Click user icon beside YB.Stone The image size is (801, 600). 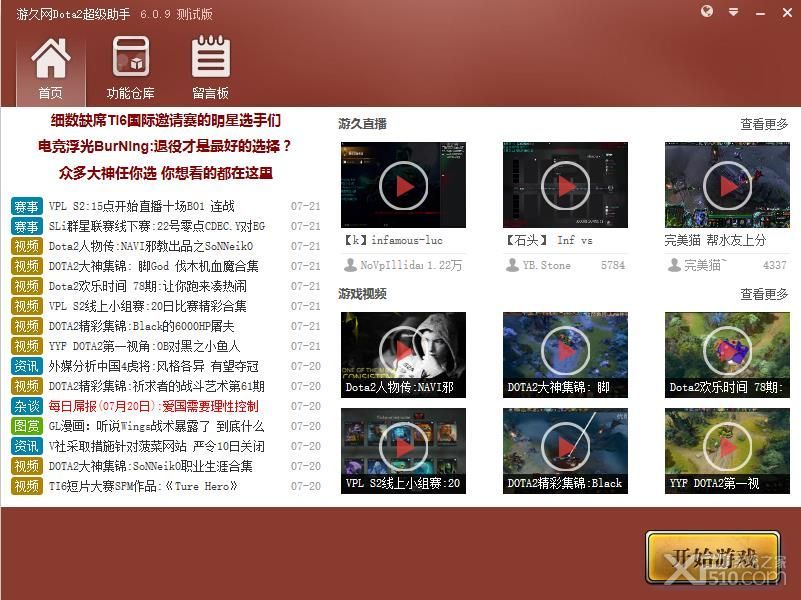[x=512, y=265]
